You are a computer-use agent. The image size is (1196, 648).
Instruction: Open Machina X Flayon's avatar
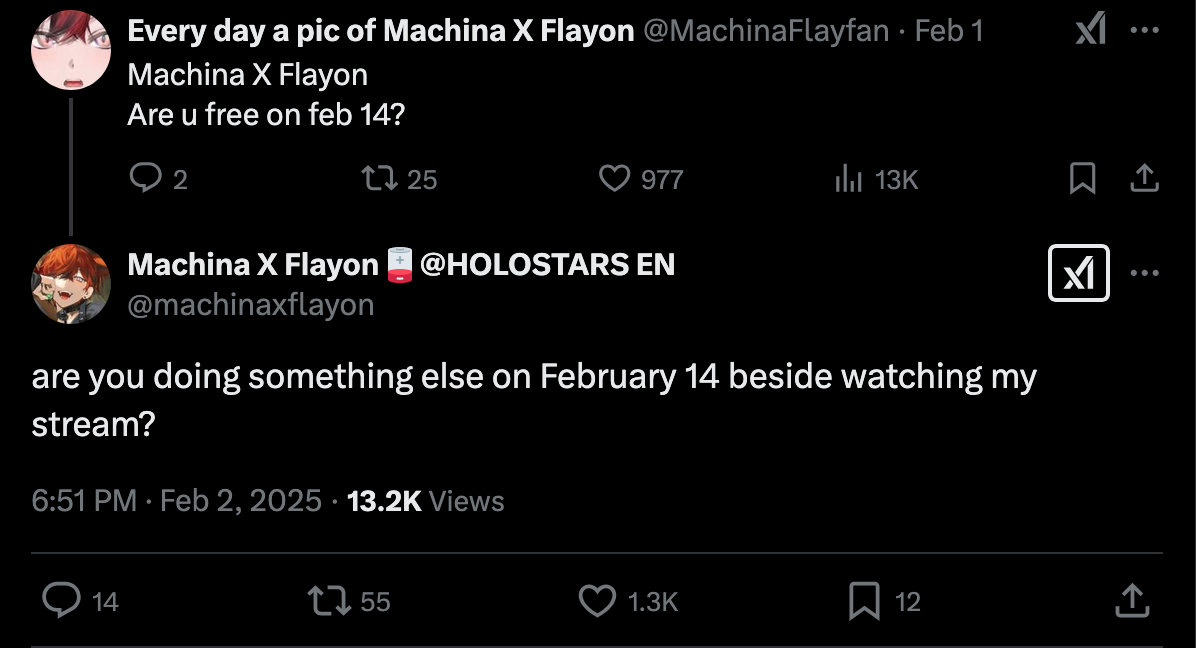[x=71, y=284]
